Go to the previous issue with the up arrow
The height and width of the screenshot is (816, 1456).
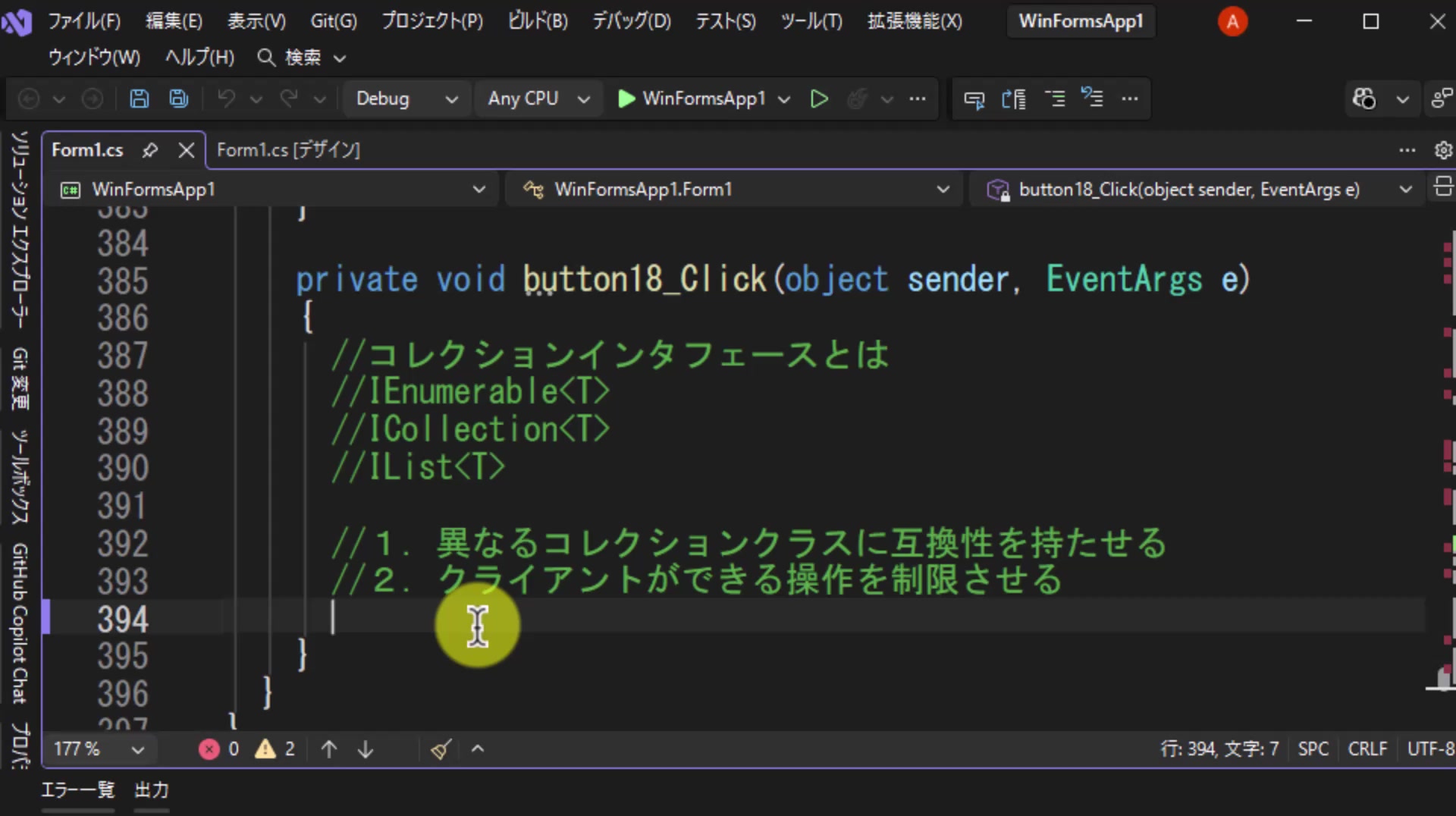(x=329, y=749)
